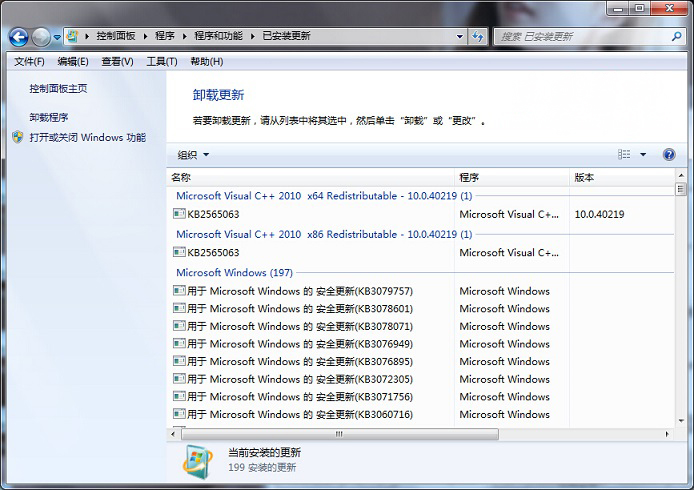This screenshot has height=490, width=694.
Task: Open 卸载程序 in the left pane
Action: point(49,117)
